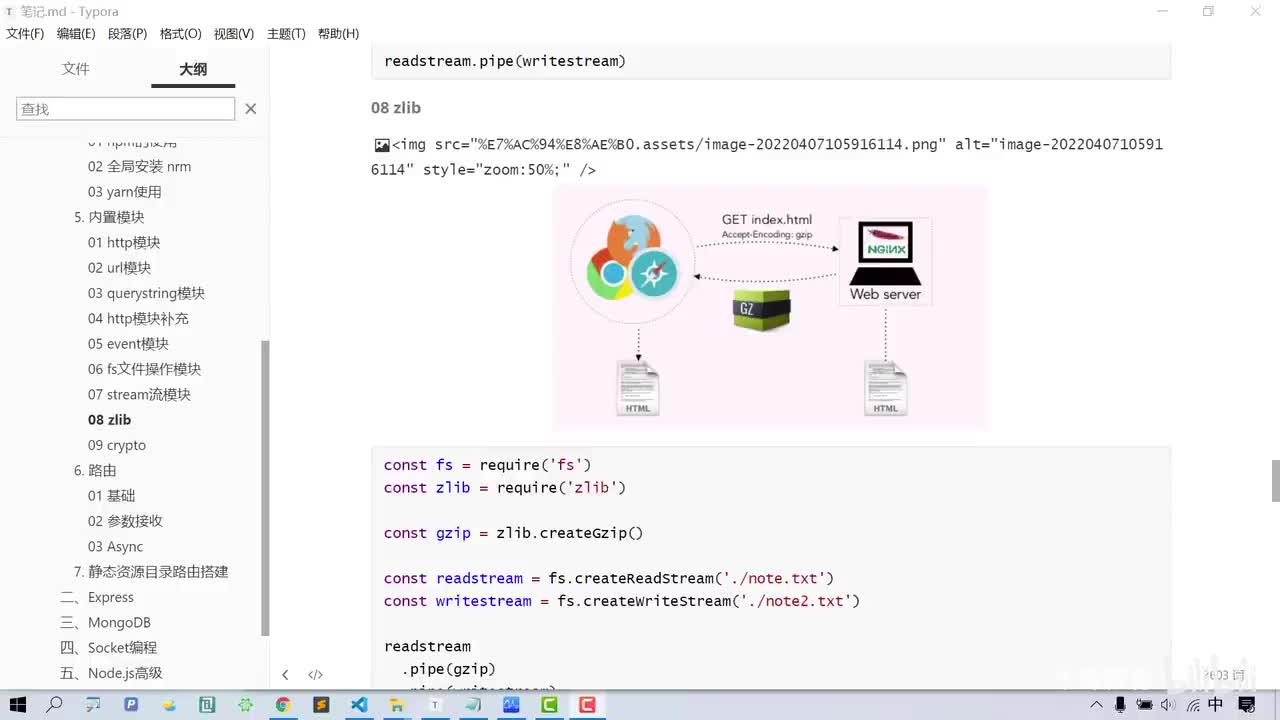Open the Wi-Fi network tray icon
The image size is (1280, 720).
[x=1193, y=705]
